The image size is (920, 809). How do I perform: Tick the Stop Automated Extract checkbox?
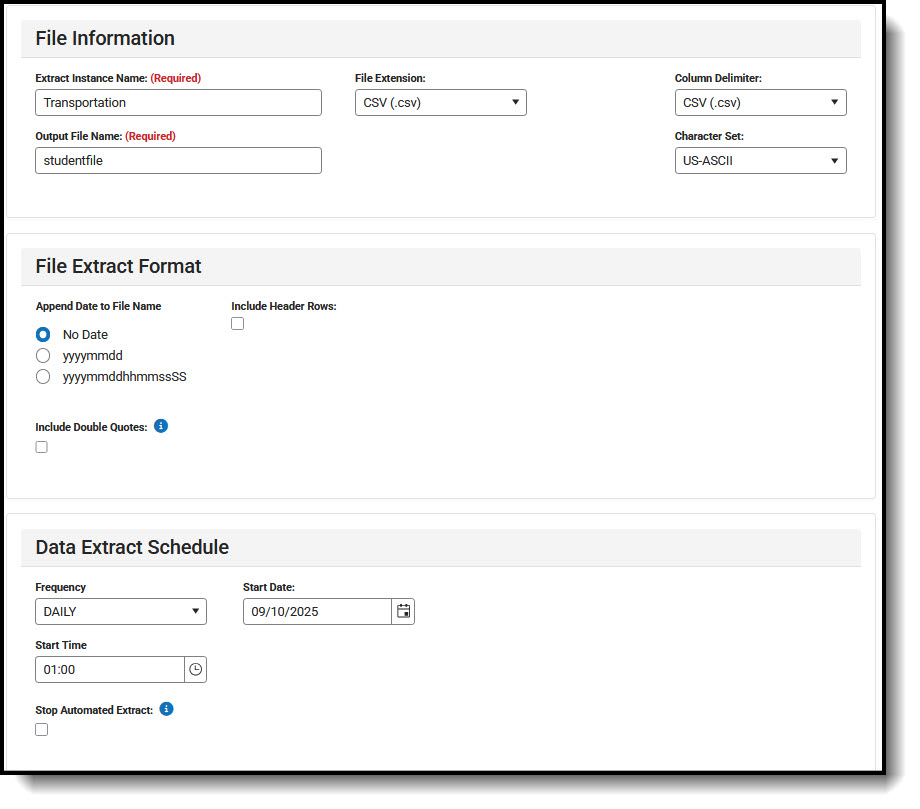pyautogui.click(x=42, y=730)
